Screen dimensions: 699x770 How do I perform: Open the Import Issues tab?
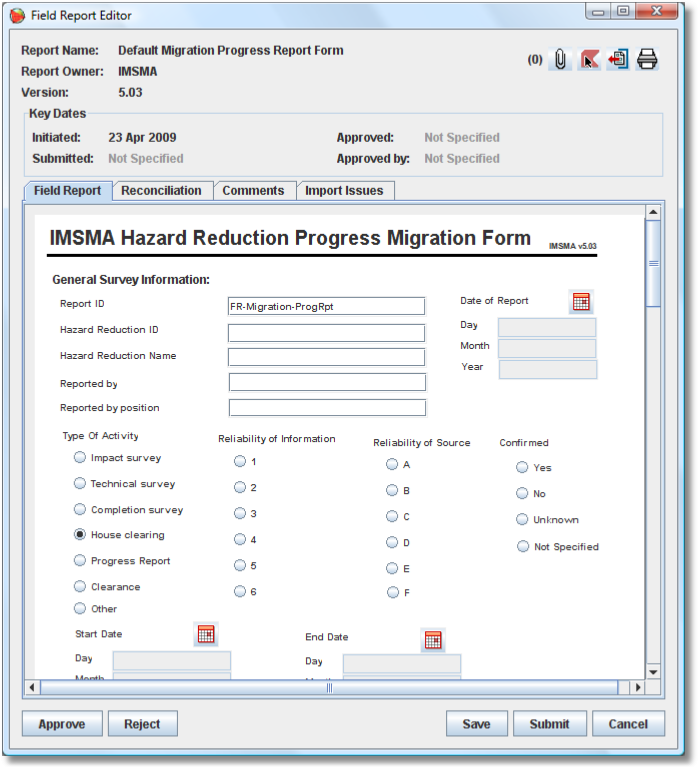pyautogui.click(x=344, y=191)
